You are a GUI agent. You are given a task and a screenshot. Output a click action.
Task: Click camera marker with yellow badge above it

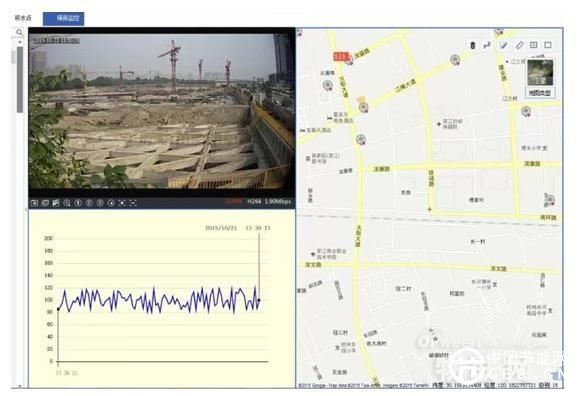click(363, 108)
